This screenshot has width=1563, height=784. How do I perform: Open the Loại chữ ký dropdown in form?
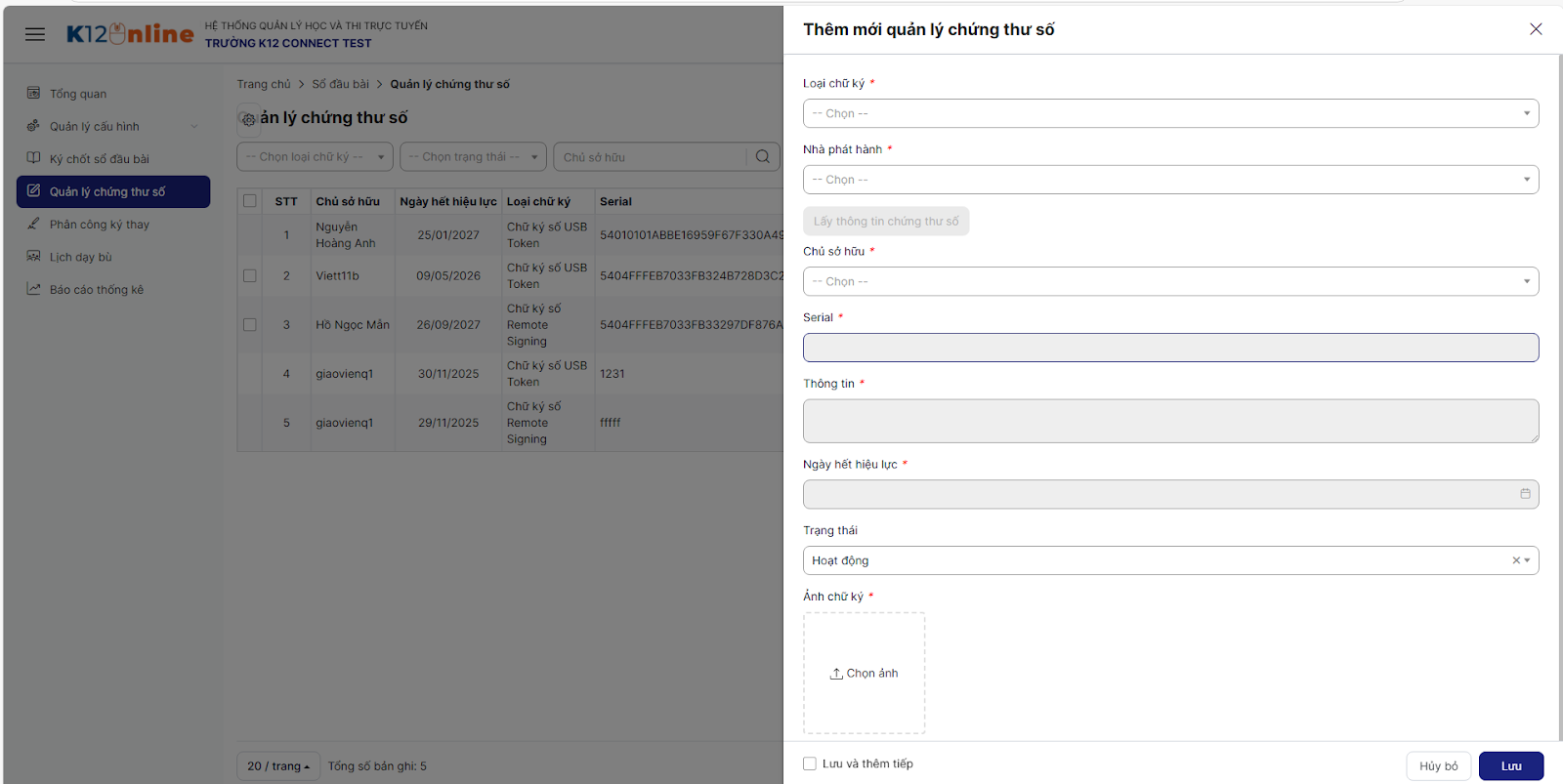[1170, 113]
